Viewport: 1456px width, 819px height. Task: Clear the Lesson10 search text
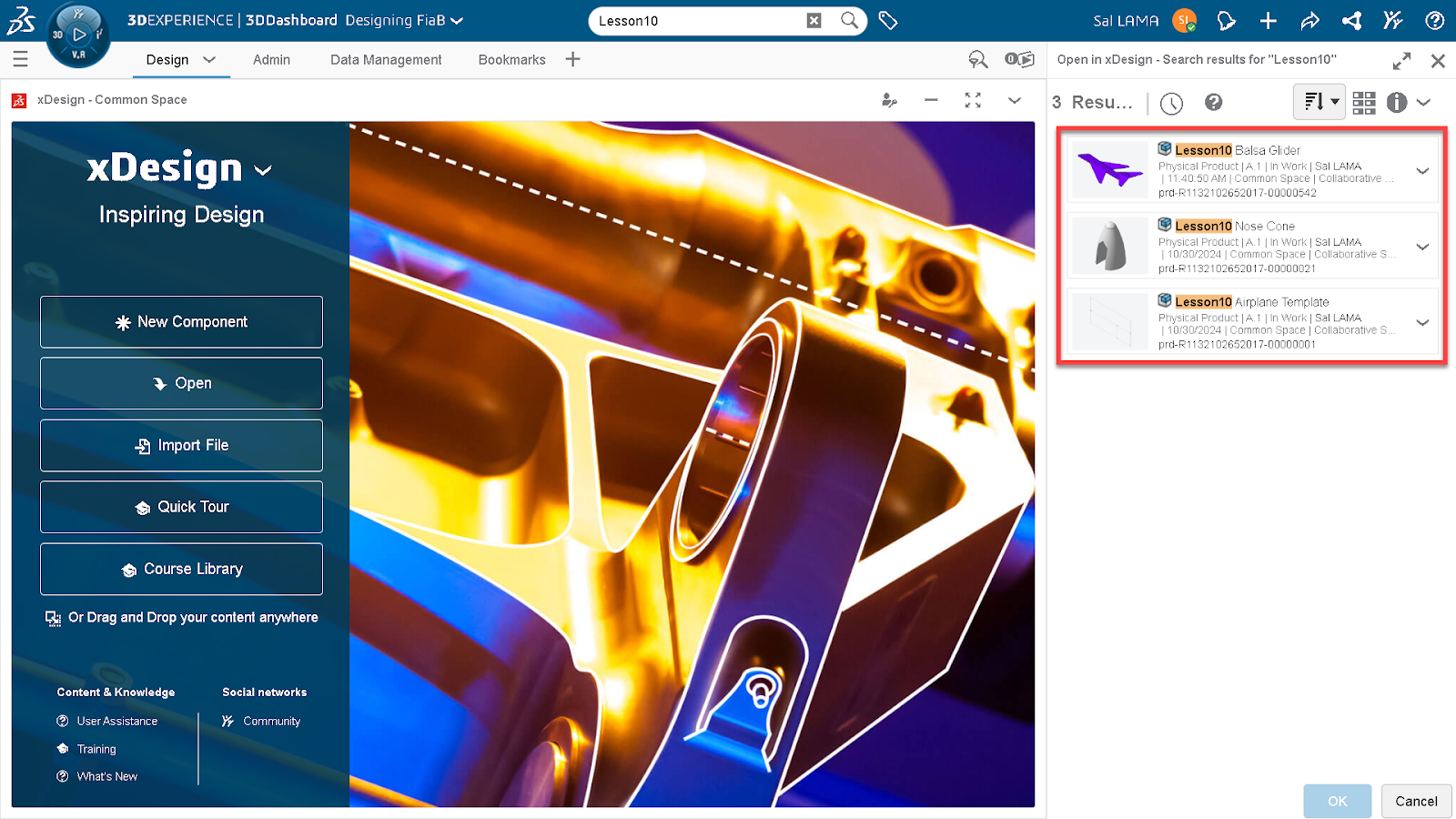(814, 20)
